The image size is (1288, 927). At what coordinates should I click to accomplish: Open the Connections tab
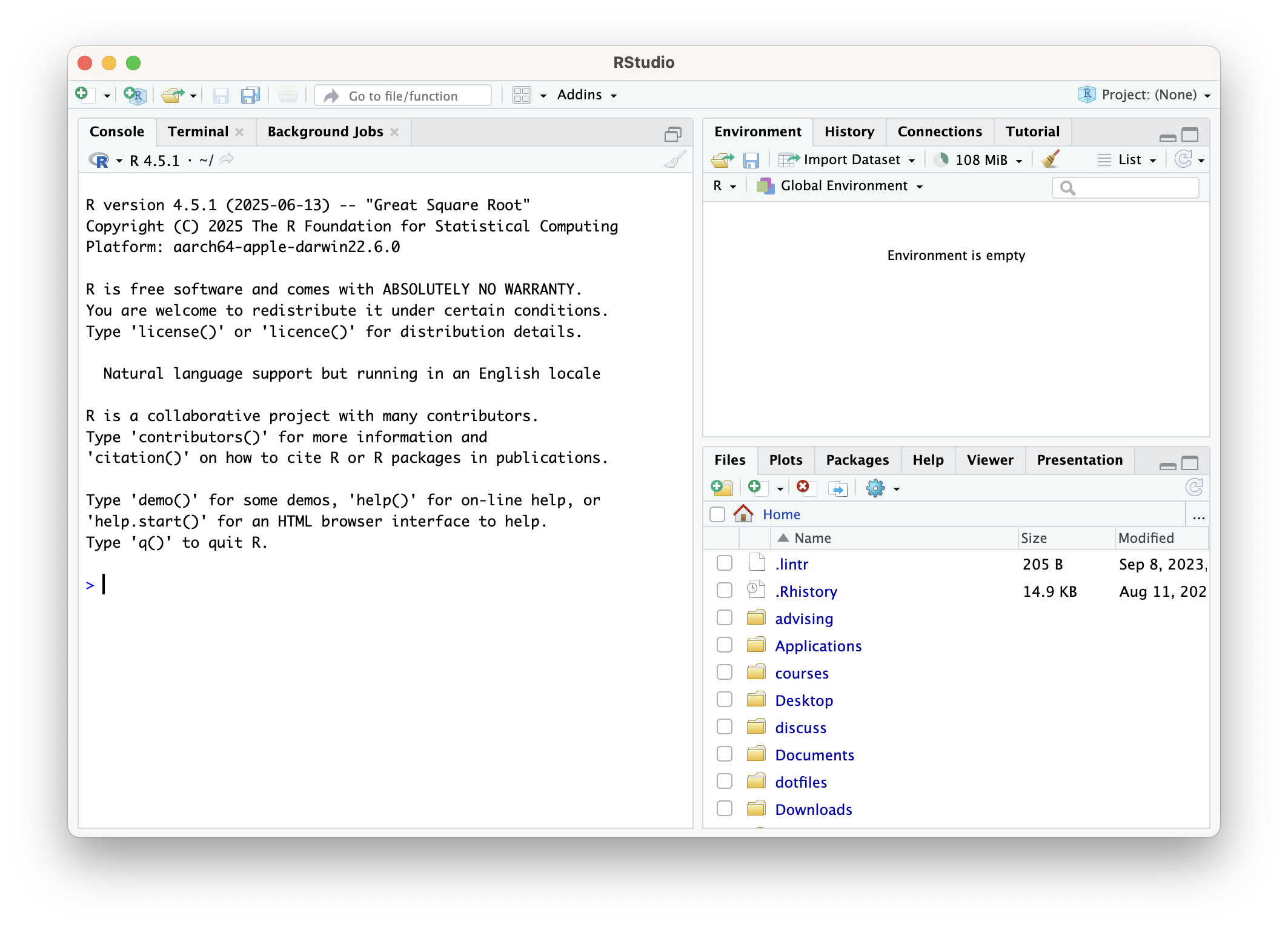coord(940,131)
